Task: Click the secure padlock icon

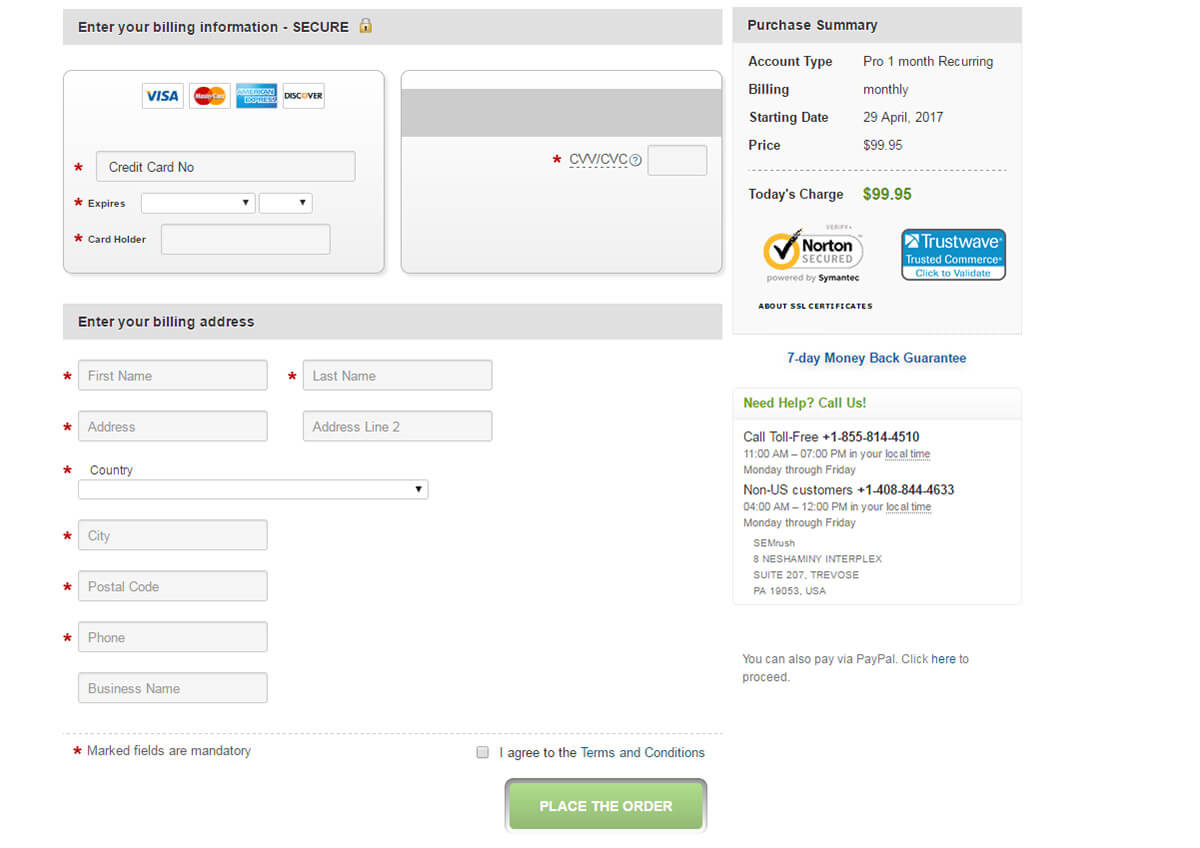Action: [x=365, y=26]
